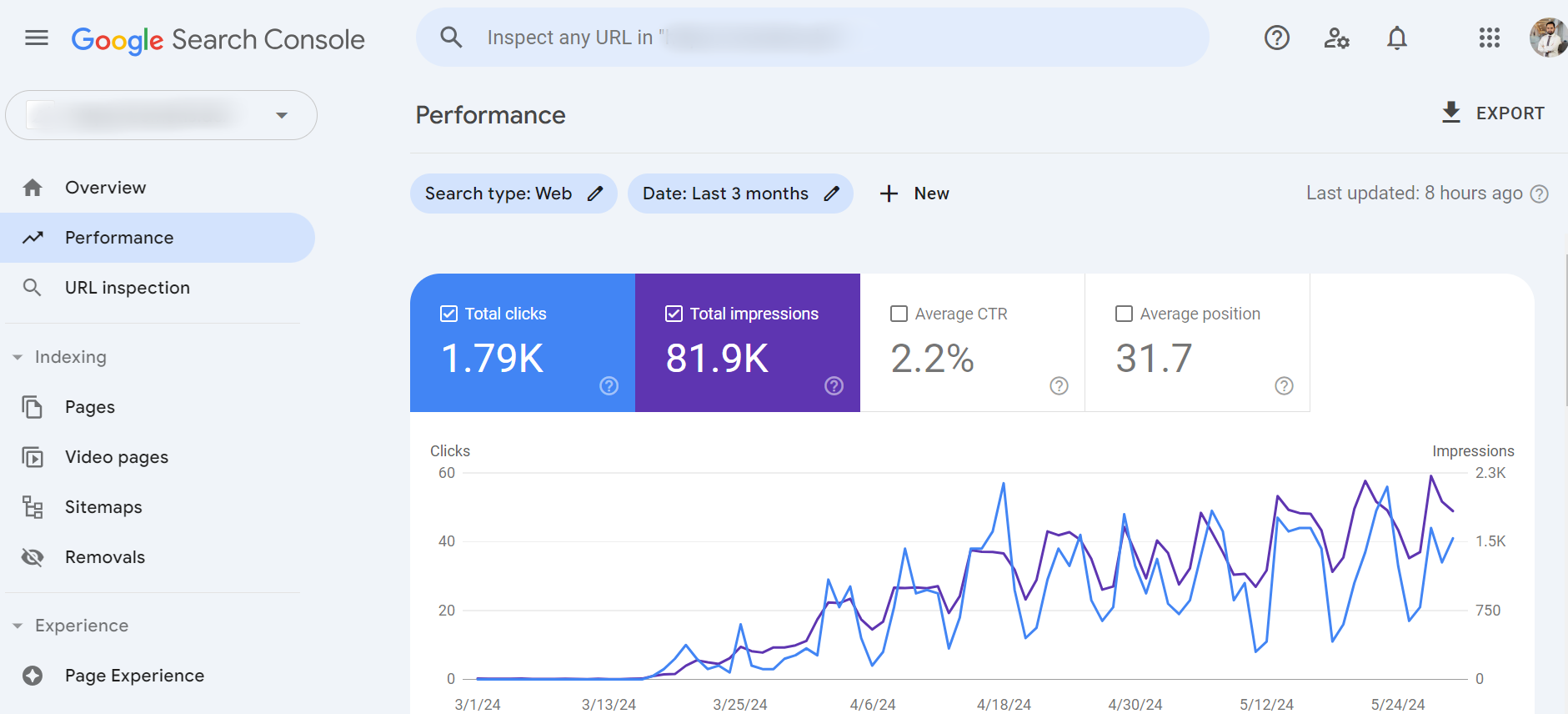The height and width of the screenshot is (714, 1568).
Task: Enable the Average position checkbox
Action: click(x=1124, y=314)
